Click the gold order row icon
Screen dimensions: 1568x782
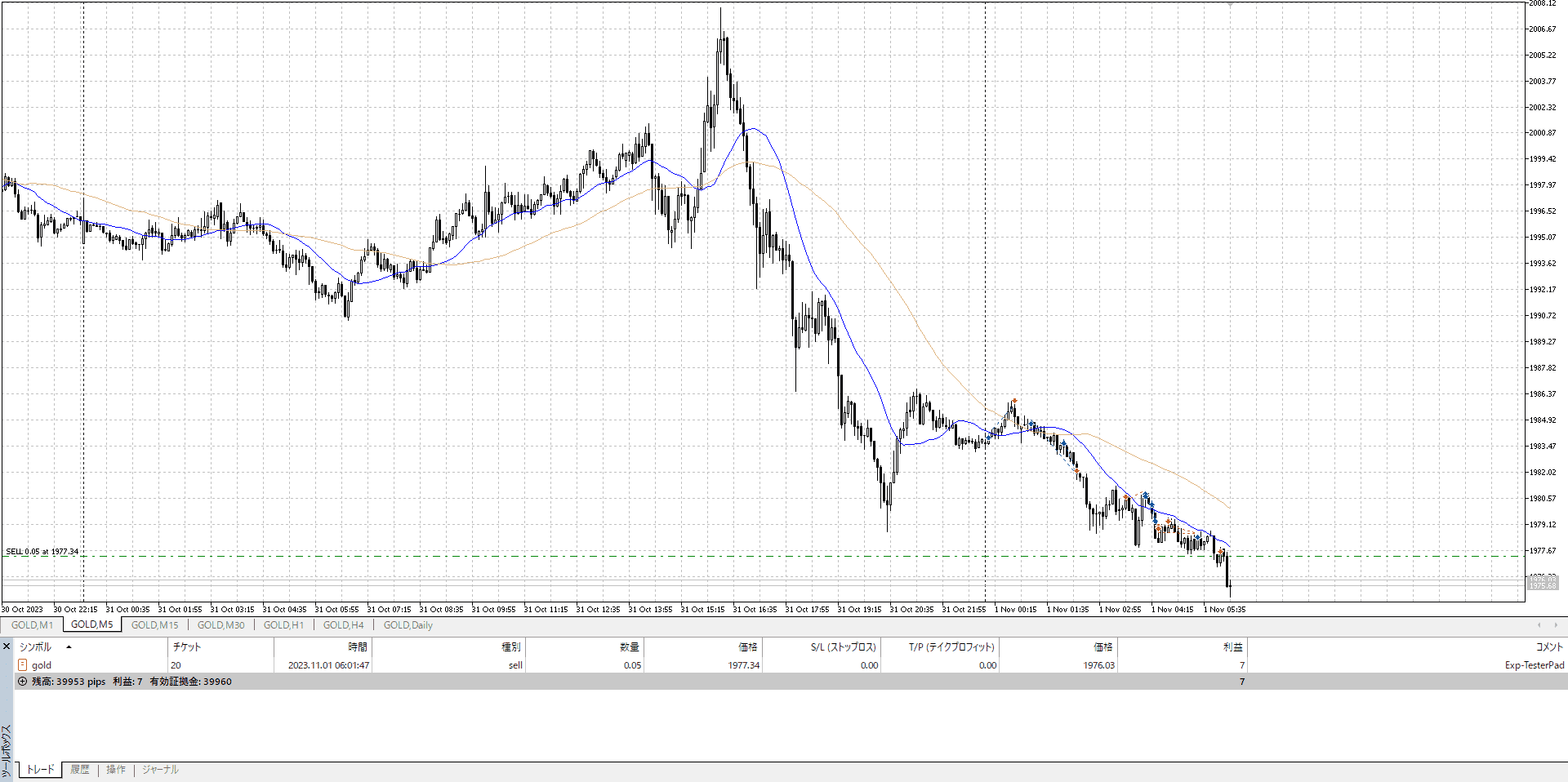tap(23, 665)
